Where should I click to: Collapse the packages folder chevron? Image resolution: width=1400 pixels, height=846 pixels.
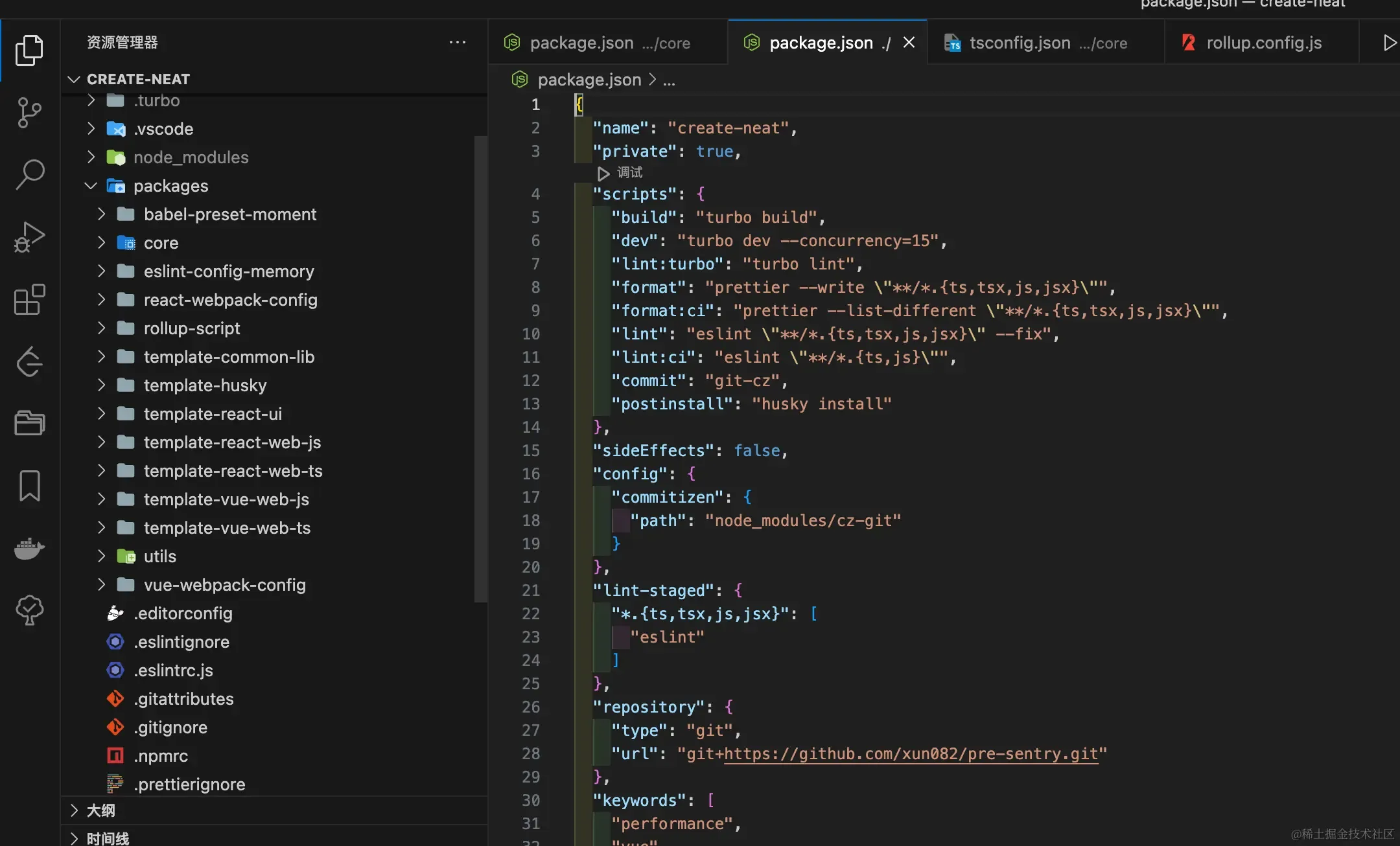click(x=91, y=185)
